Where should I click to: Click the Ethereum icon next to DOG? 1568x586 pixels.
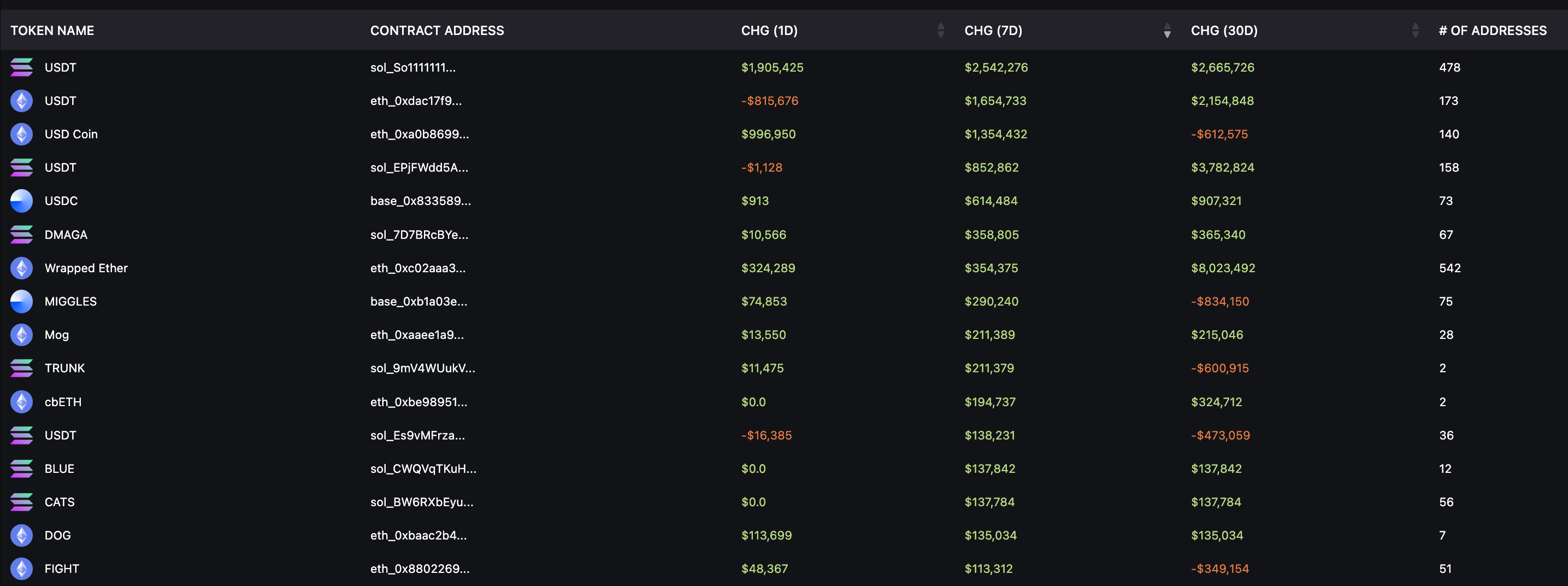[21, 536]
